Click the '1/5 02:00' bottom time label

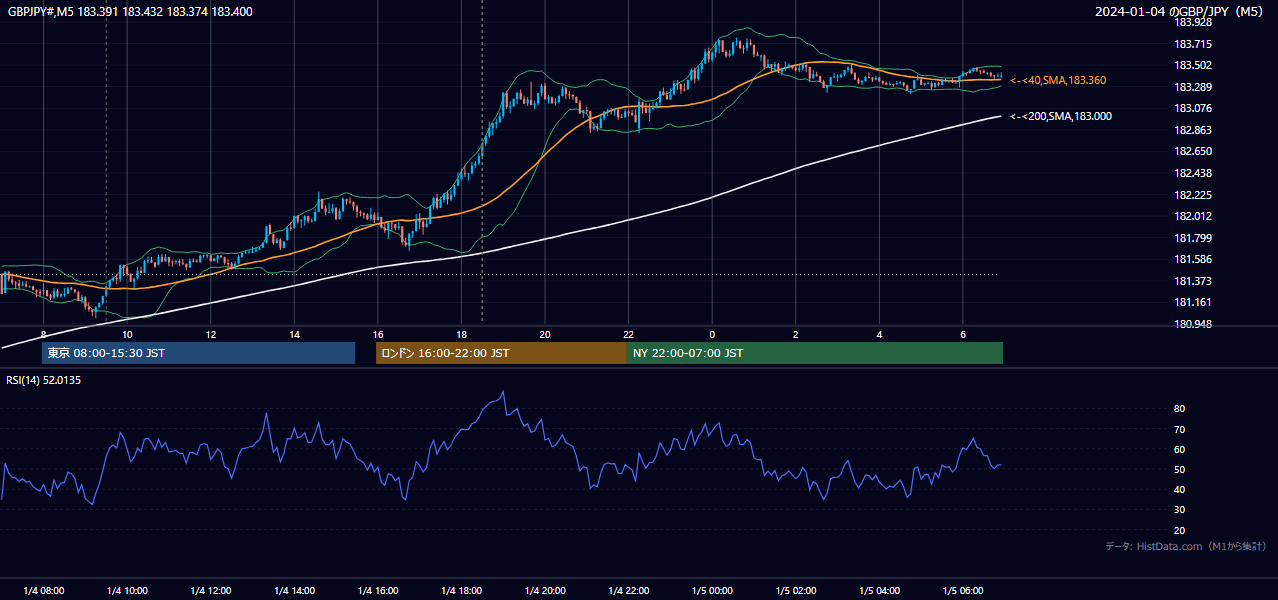pyautogui.click(x=795, y=590)
